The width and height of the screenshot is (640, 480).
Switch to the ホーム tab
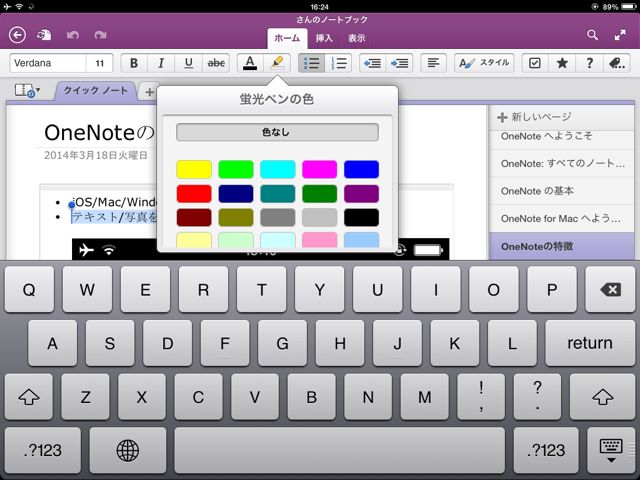287,38
